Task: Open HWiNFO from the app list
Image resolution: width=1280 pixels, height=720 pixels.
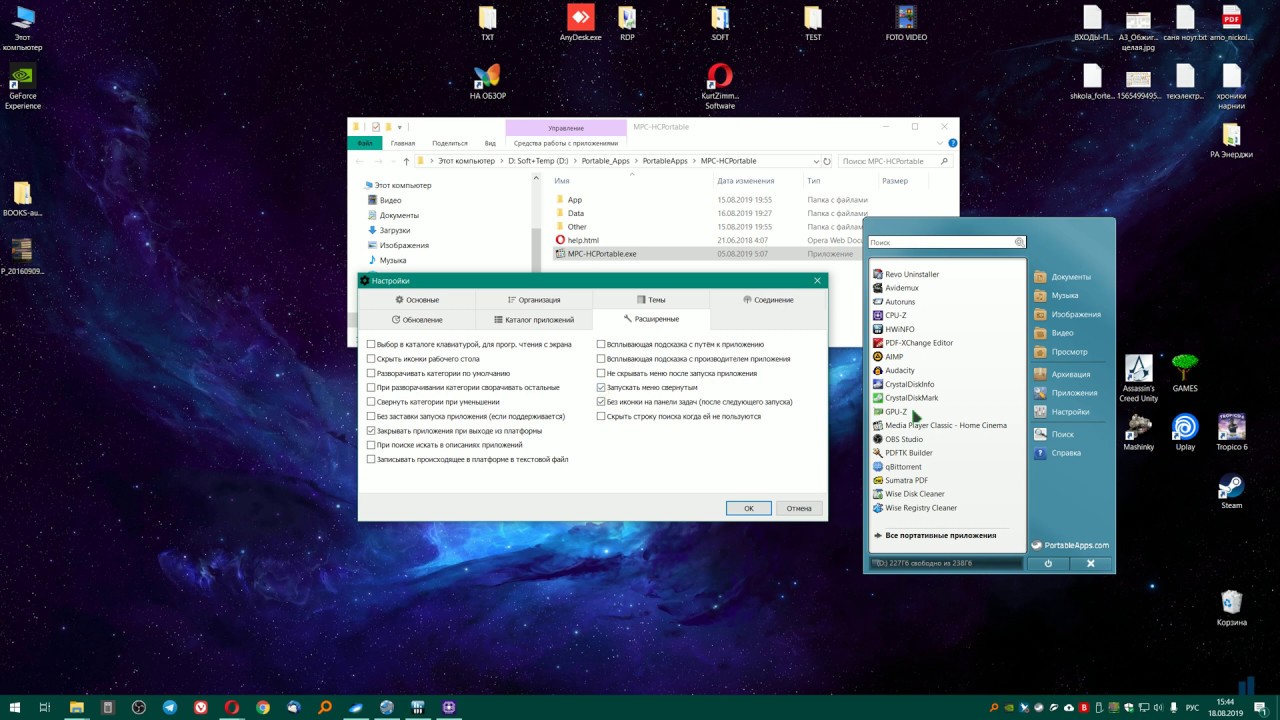Action: click(893, 329)
